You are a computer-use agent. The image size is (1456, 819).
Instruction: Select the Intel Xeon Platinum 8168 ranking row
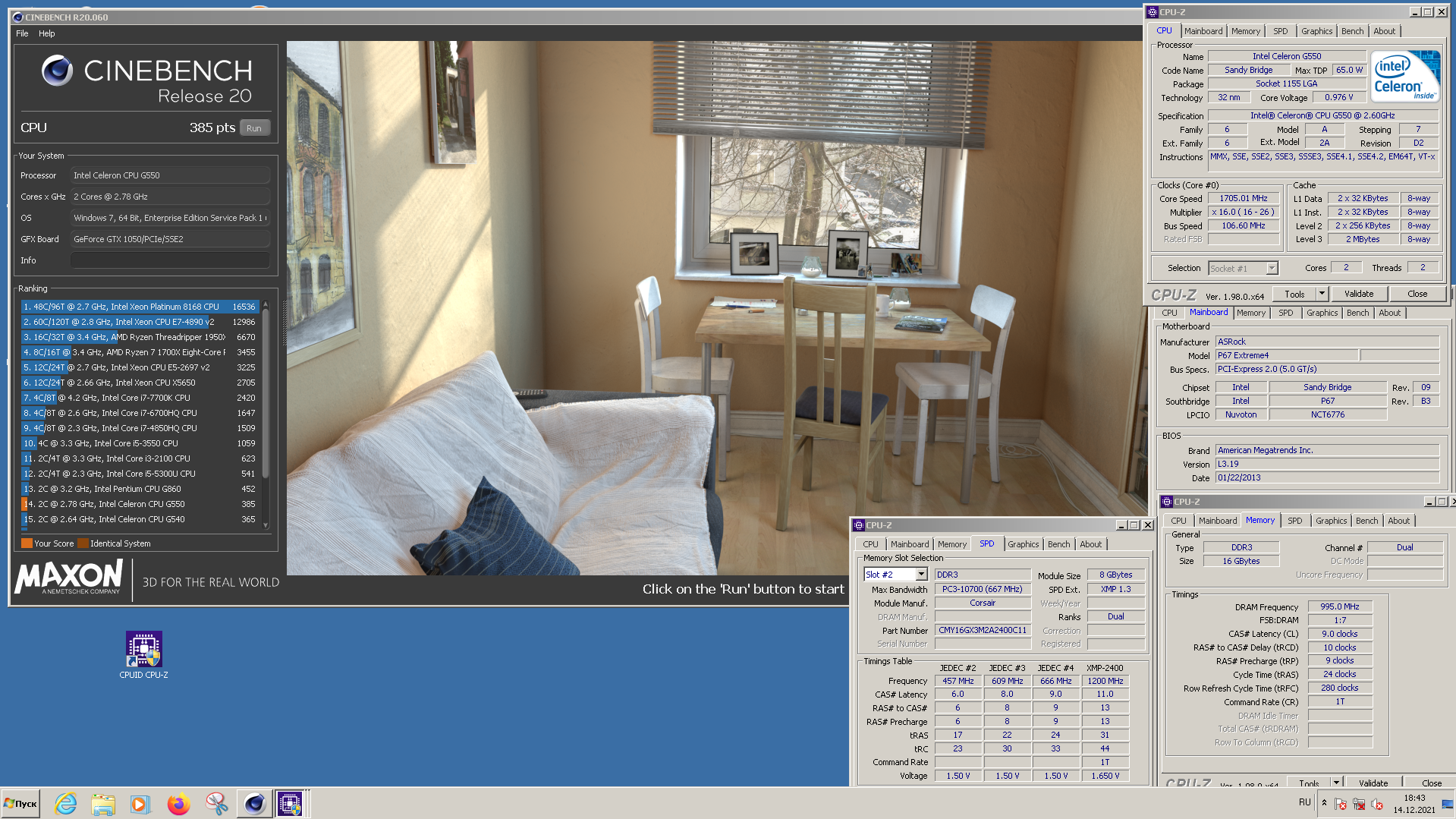140,307
